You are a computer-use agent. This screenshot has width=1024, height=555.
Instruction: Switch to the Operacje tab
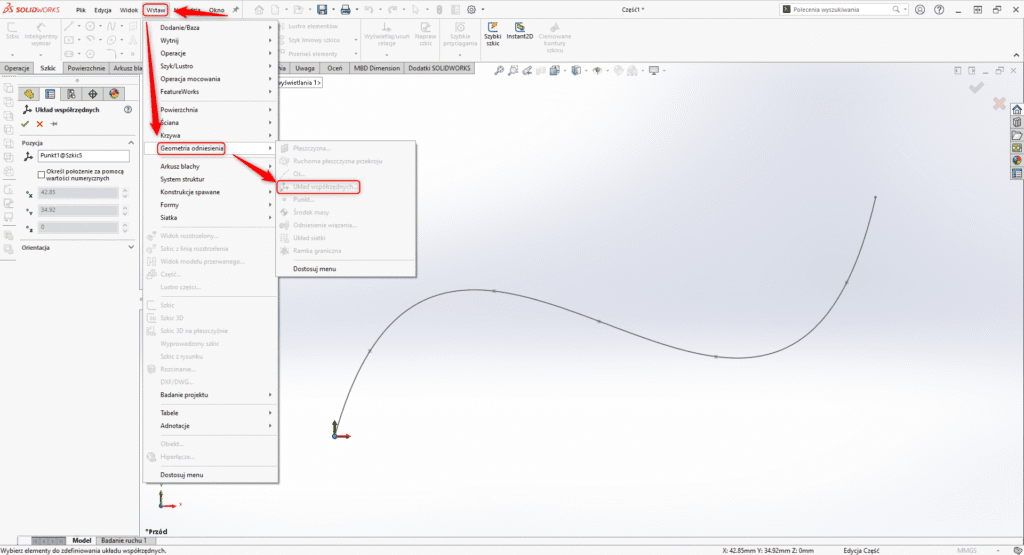pyautogui.click(x=17, y=68)
